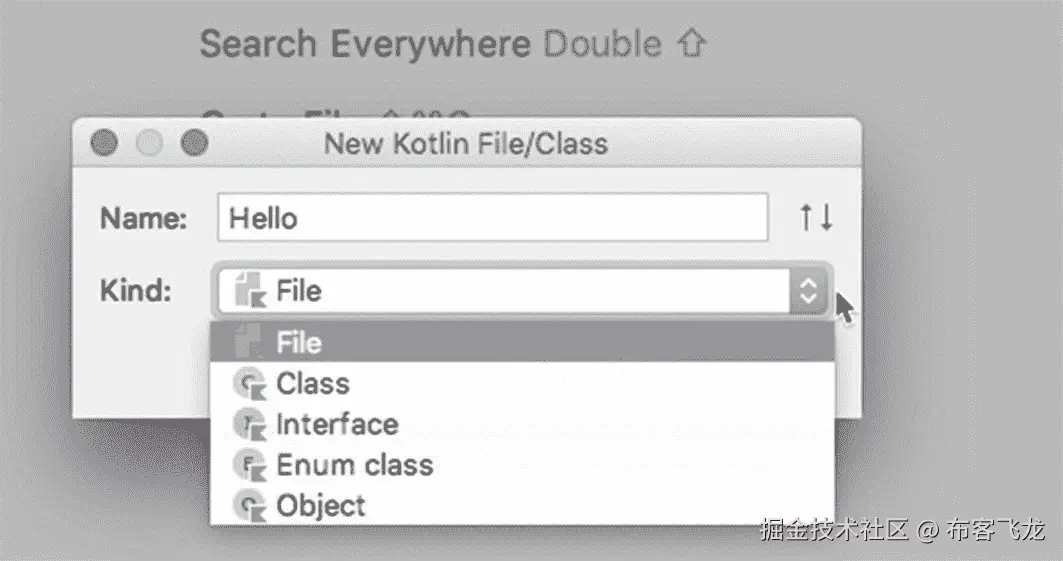This screenshot has width=1063, height=561.
Task: Click the Kind dropdown stepper arrows
Action: (808, 291)
